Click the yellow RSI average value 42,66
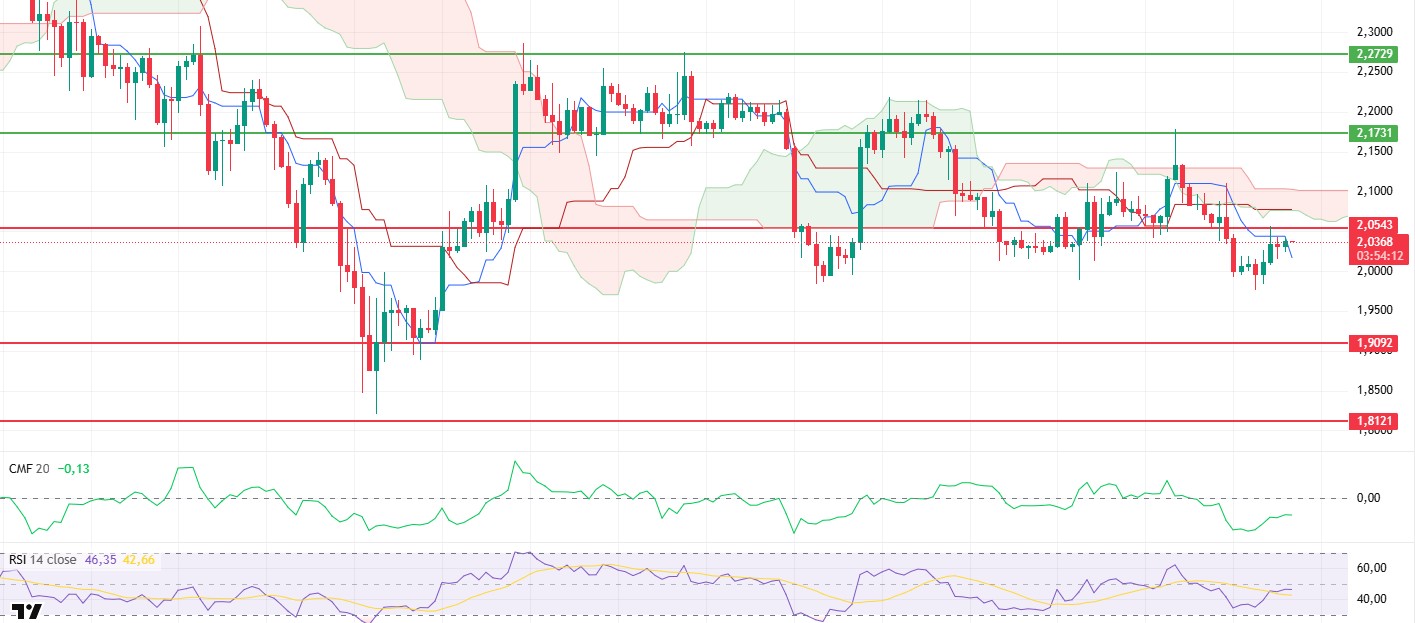This screenshot has height=623, width=1415. coord(138,560)
